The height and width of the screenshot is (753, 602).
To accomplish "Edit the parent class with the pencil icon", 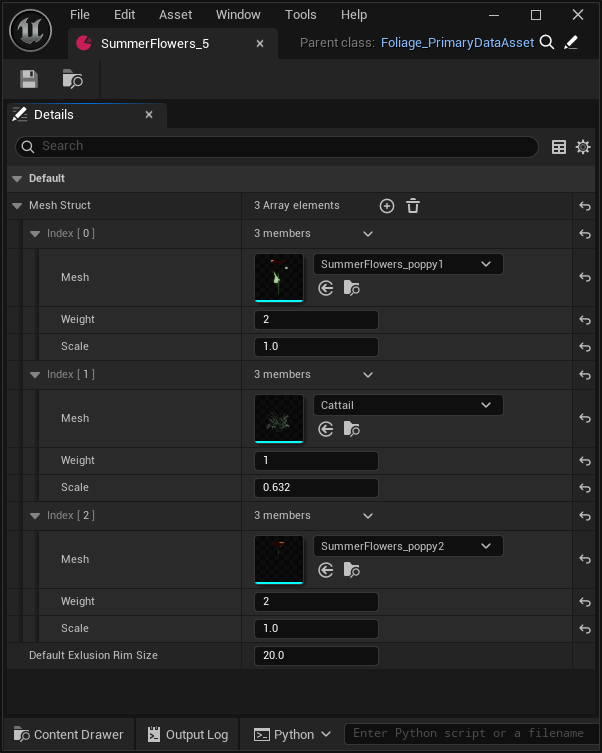I will tap(571, 43).
